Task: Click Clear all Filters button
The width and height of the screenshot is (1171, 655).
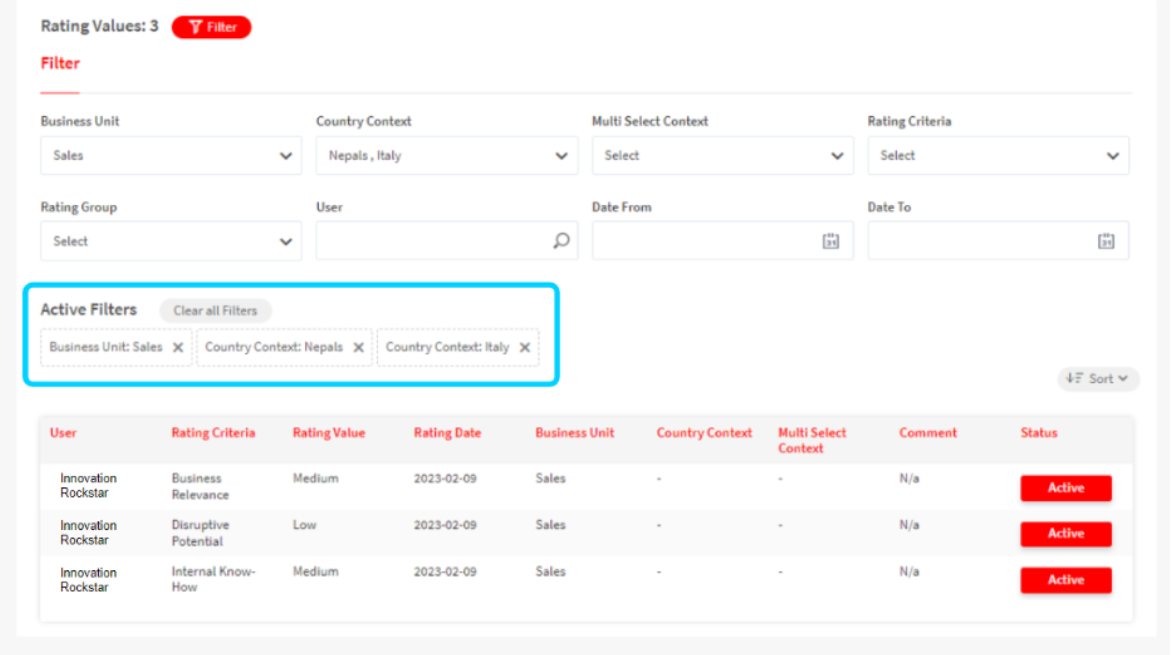Action: click(x=215, y=311)
